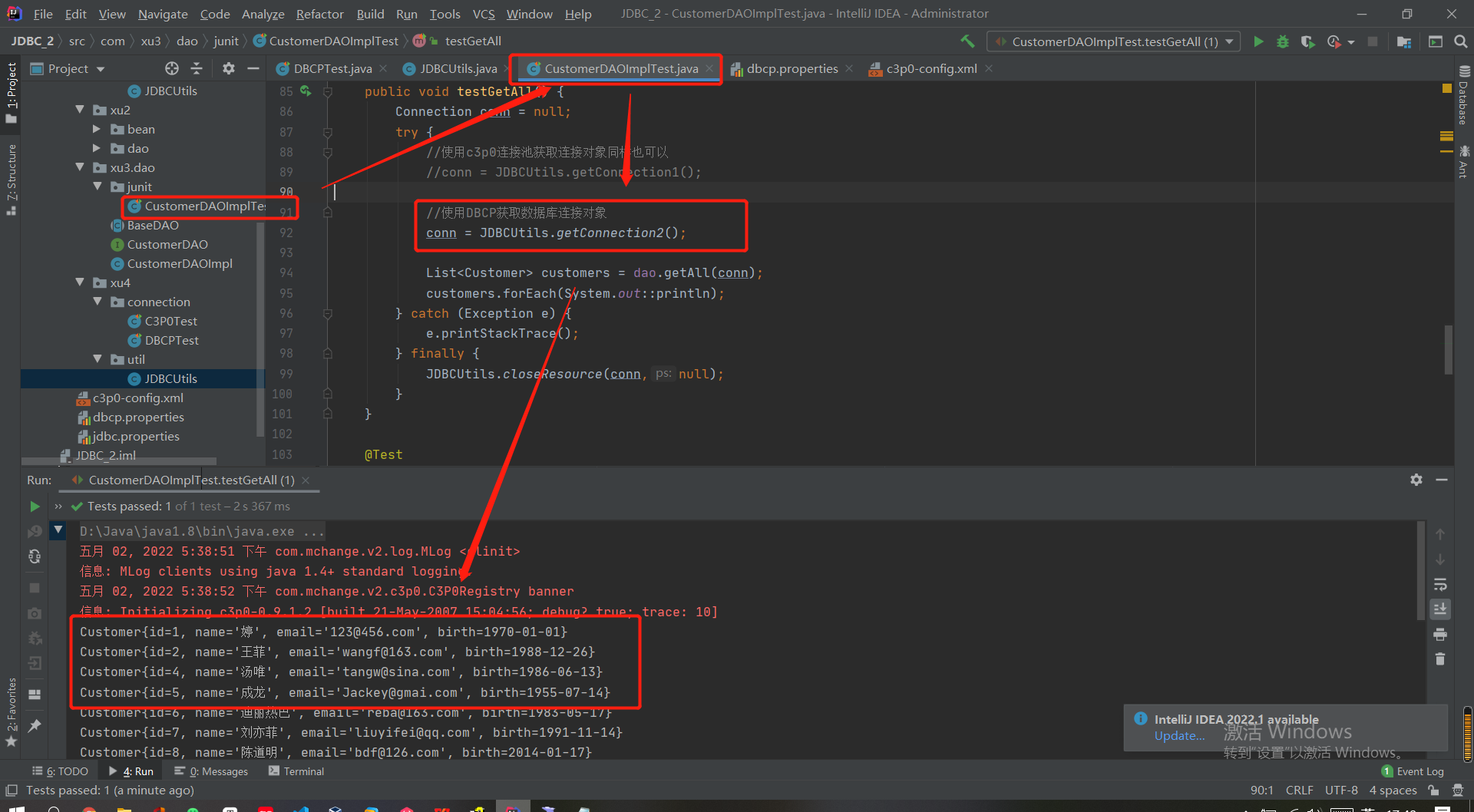
Task: Click the run gutter icon on line 85
Action: (x=306, y=91)
